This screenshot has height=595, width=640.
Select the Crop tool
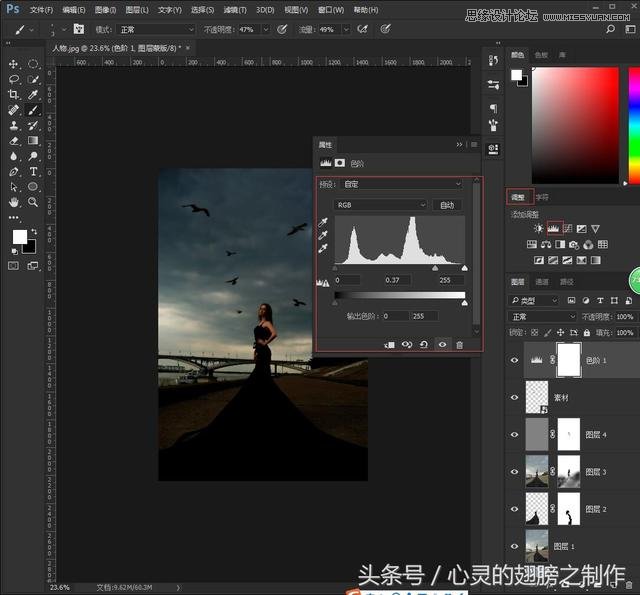(14, 94)
